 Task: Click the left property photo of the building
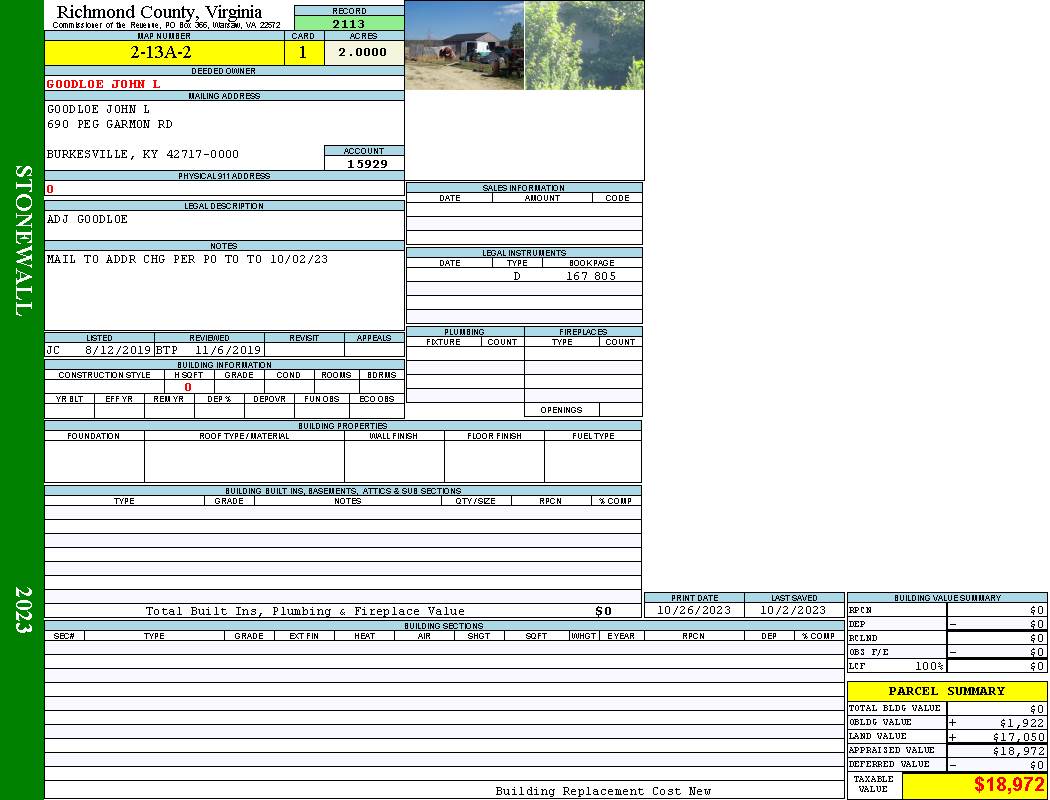point(464,45)
